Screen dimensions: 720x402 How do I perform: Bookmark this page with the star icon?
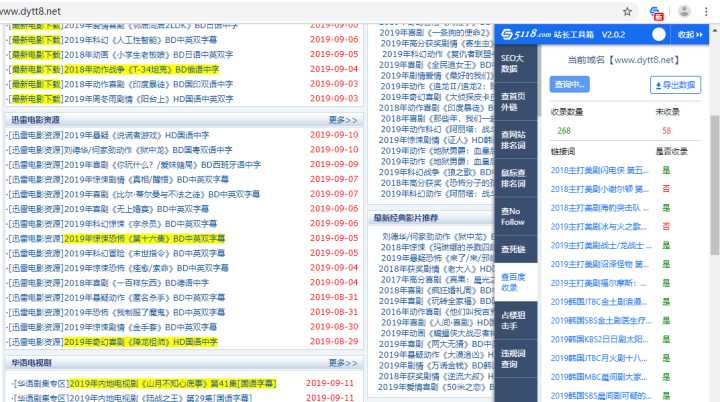[627, 11]
